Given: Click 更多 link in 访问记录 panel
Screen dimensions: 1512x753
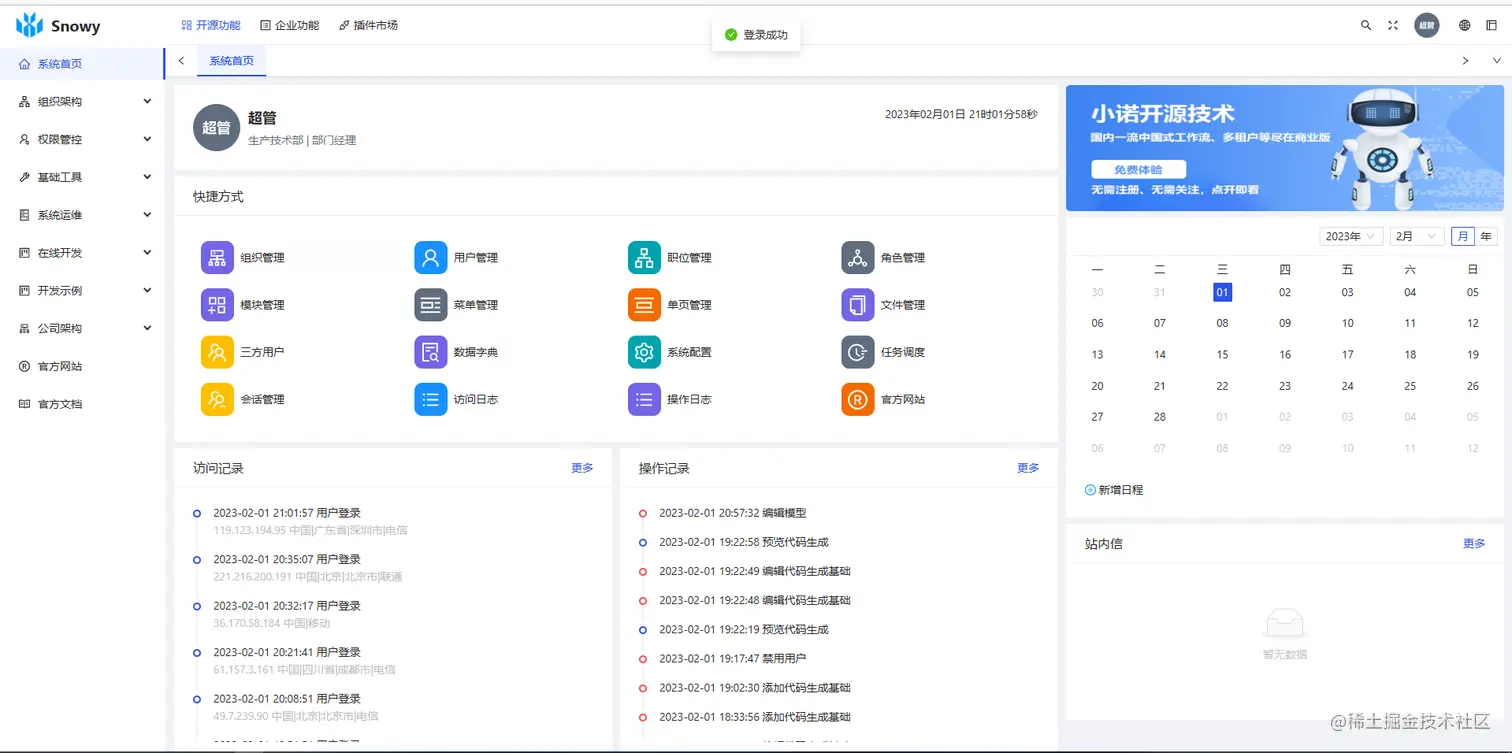Looking at the screenshot, I should [582, 468].
